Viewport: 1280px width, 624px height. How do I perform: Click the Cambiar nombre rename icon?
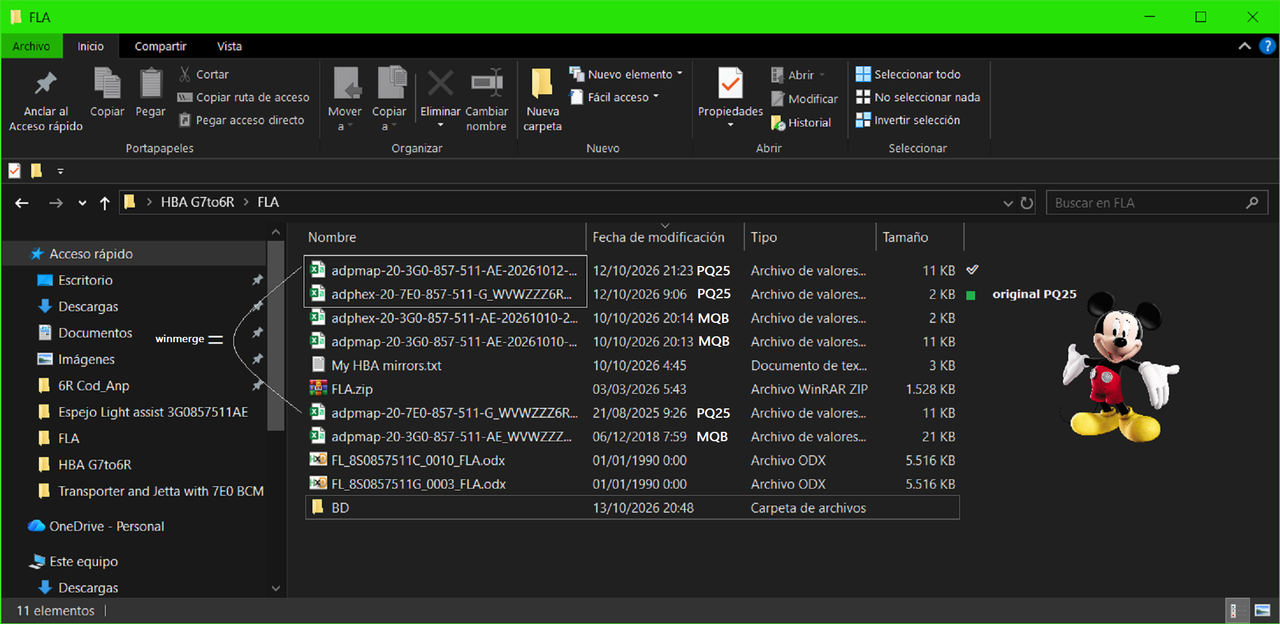click(x=486, y=84)
